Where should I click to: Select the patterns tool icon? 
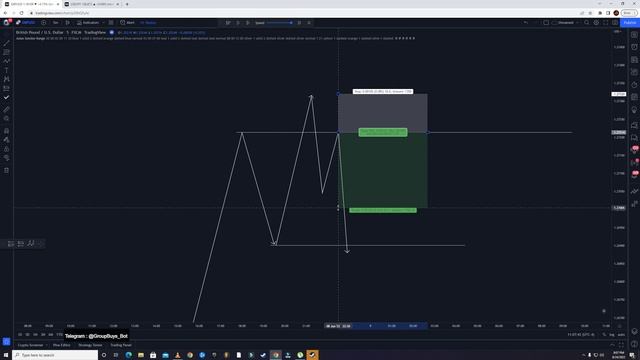7,79
